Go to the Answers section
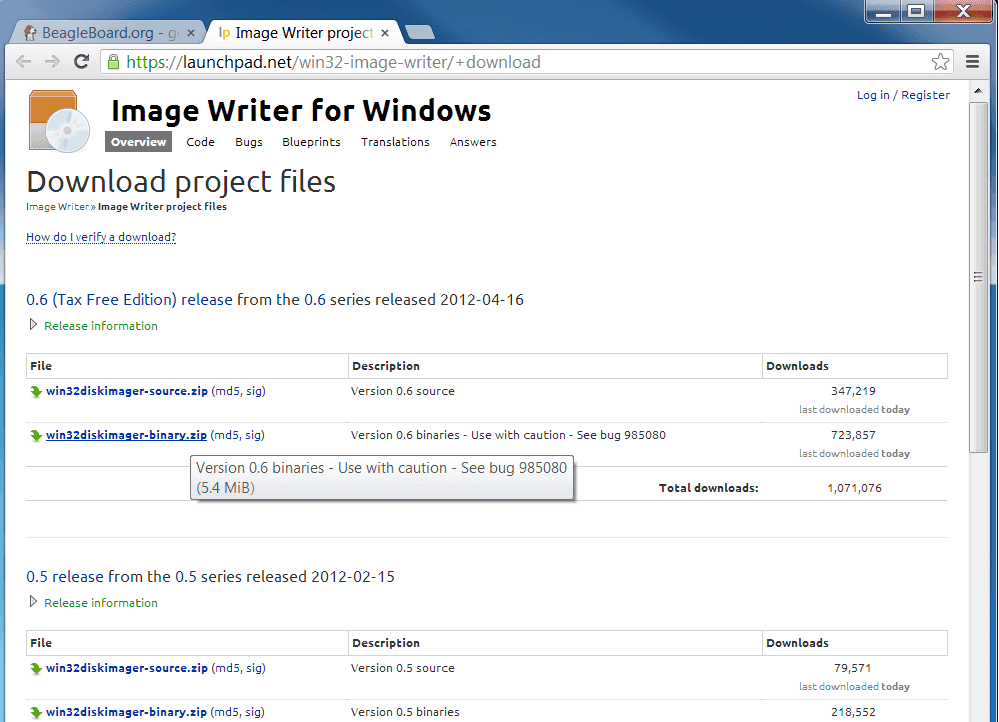Screen dimensions: 999x722 tap(473, 142)
